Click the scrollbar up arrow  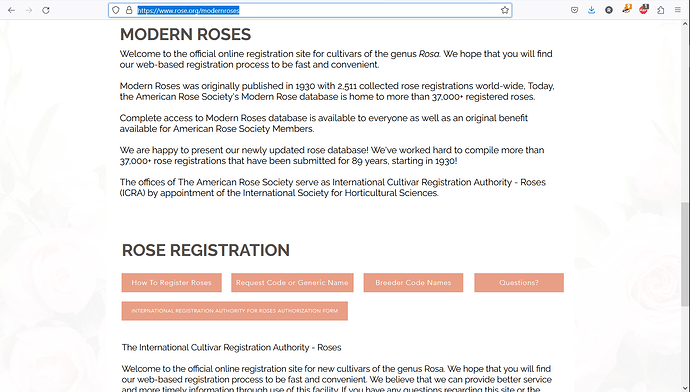click(685, 24)
